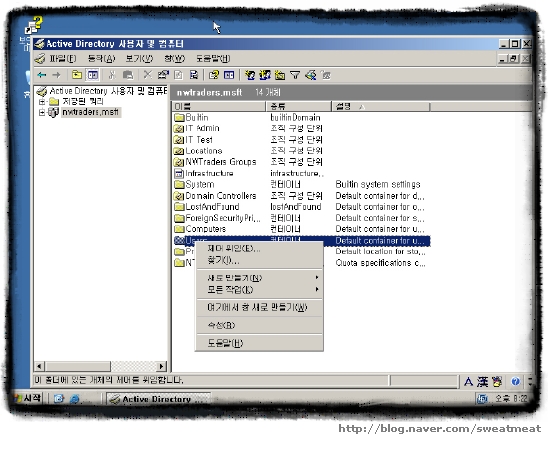Choose 도움말(H) in context menu
Image resolution: width=548 pixels, height=450 pixels.
pyautogui.click(x=259, y=343)
